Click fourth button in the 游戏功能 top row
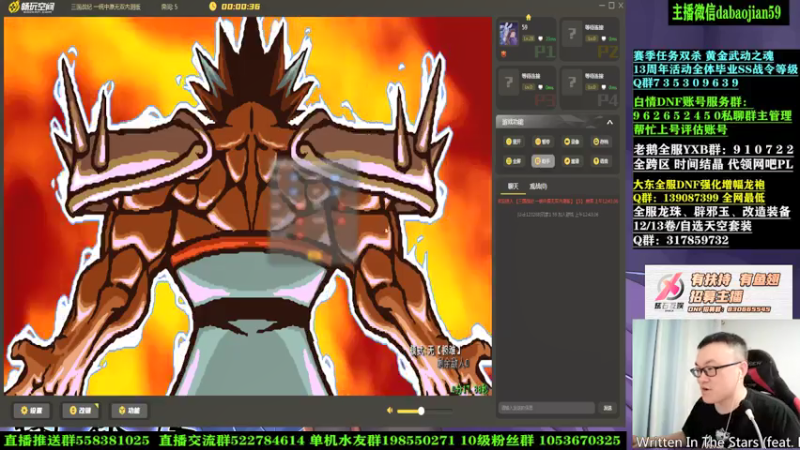This screenshot has width=800, height=450. (x=601, y=141)
